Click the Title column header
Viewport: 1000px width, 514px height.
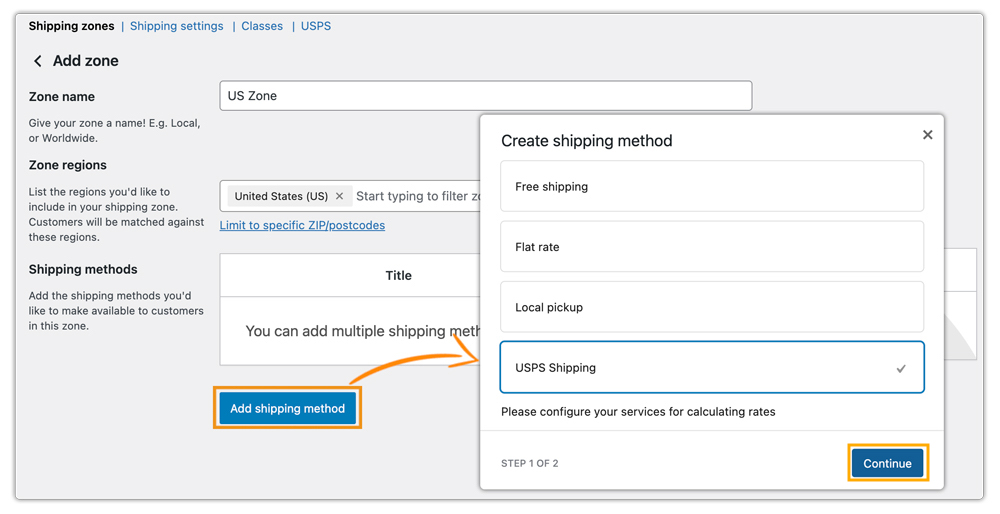(399, 275)
